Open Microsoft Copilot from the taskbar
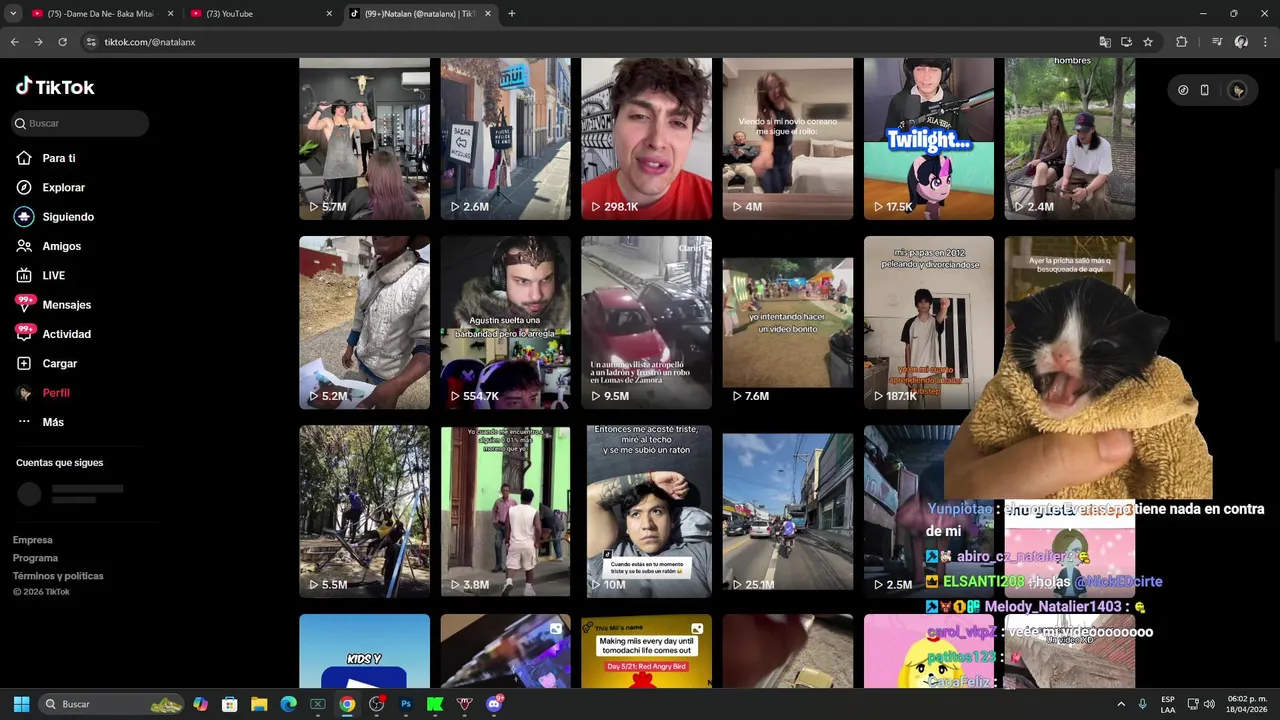 pos(201,704)
